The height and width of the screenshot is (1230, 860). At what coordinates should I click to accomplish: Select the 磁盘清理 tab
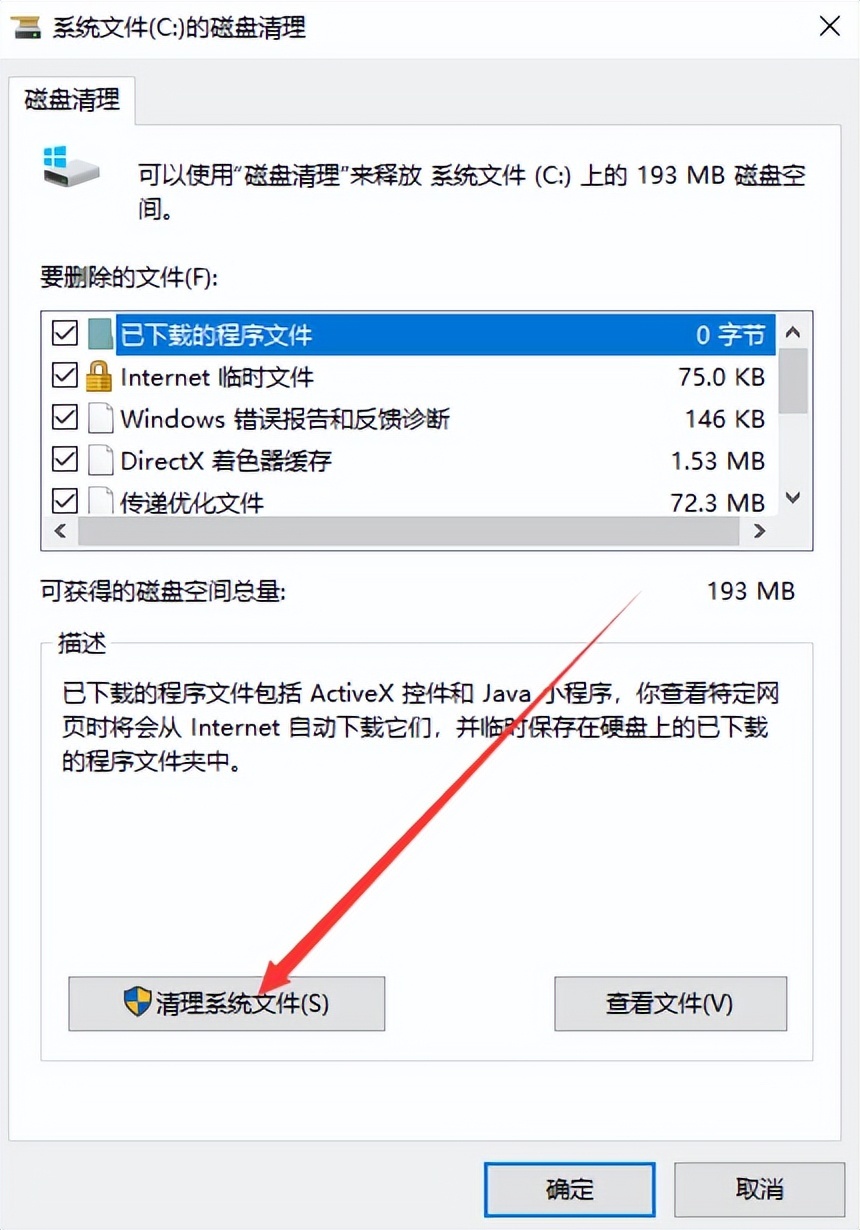(72, 99)
